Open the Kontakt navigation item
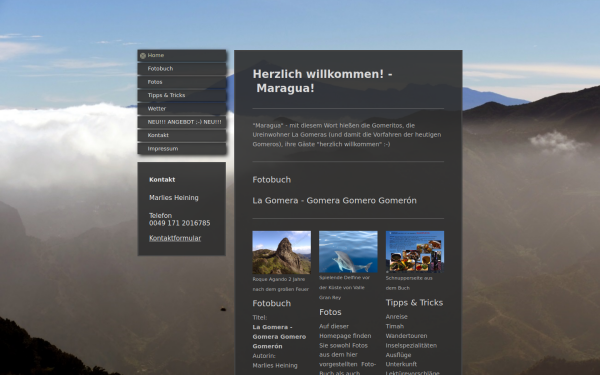 pyautogui.click(x=182, y=135)
